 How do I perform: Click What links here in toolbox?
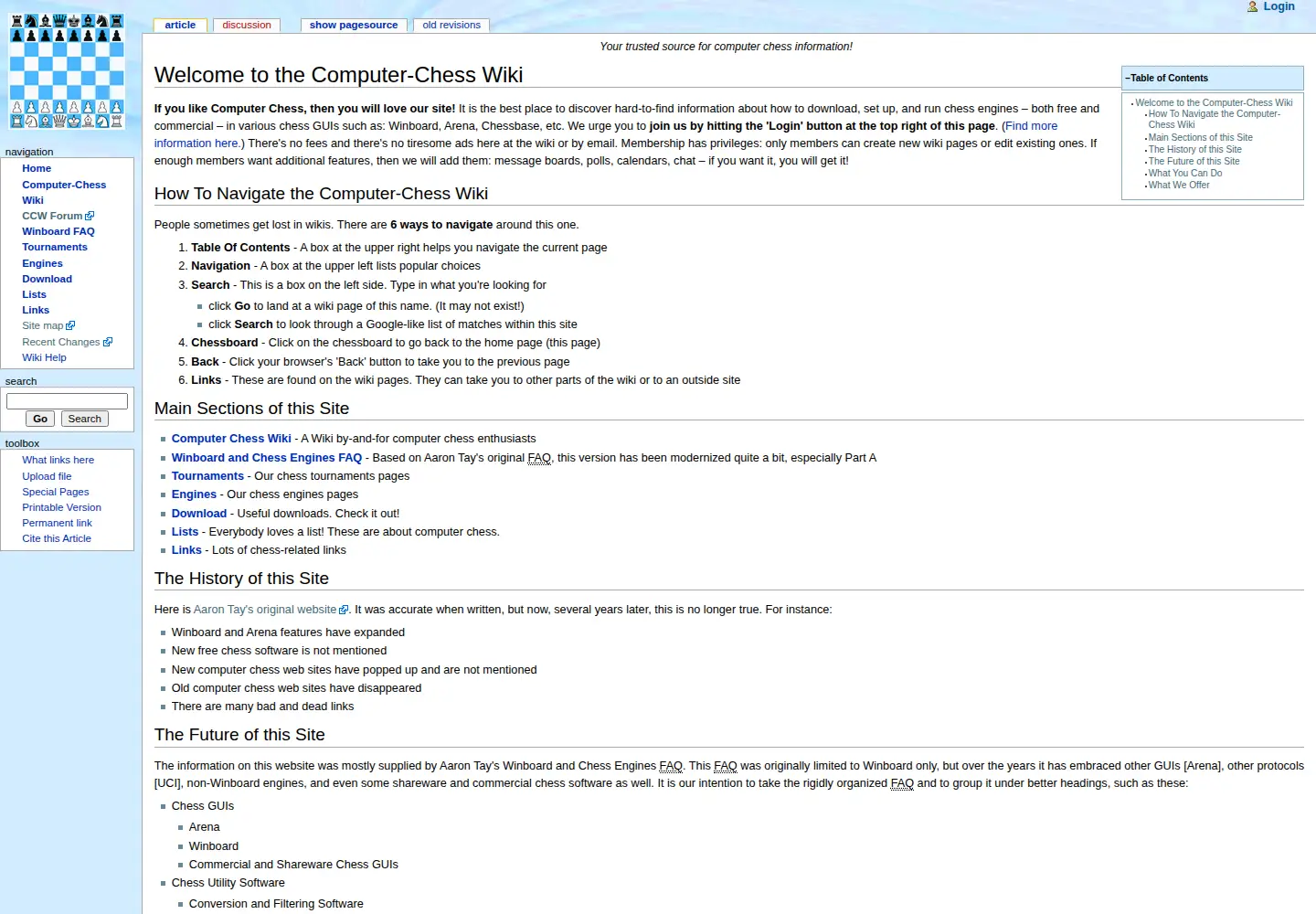[x=58, y=461]
